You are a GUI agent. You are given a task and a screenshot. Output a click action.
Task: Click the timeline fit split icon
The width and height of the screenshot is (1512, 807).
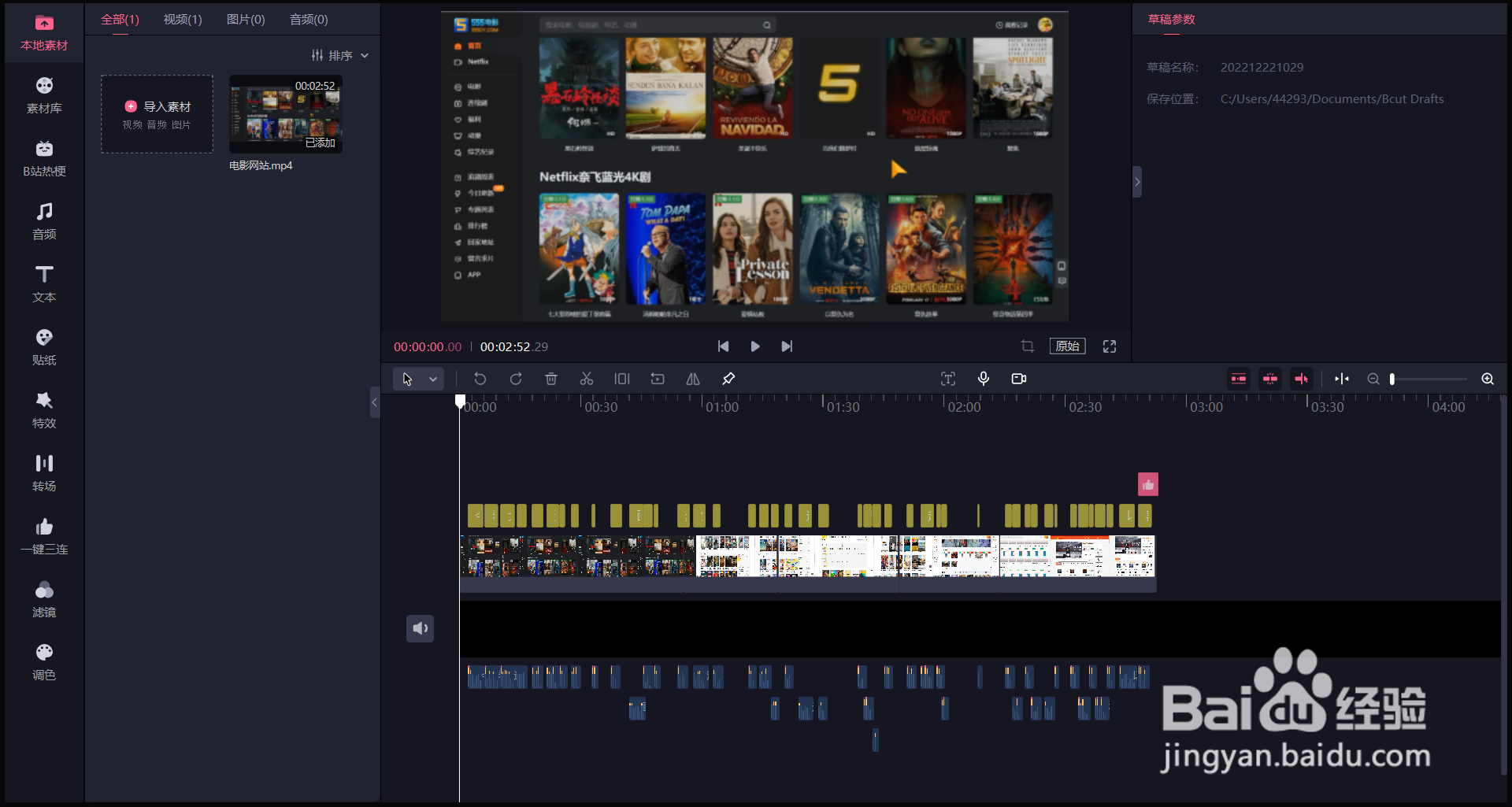[1342, 379]
